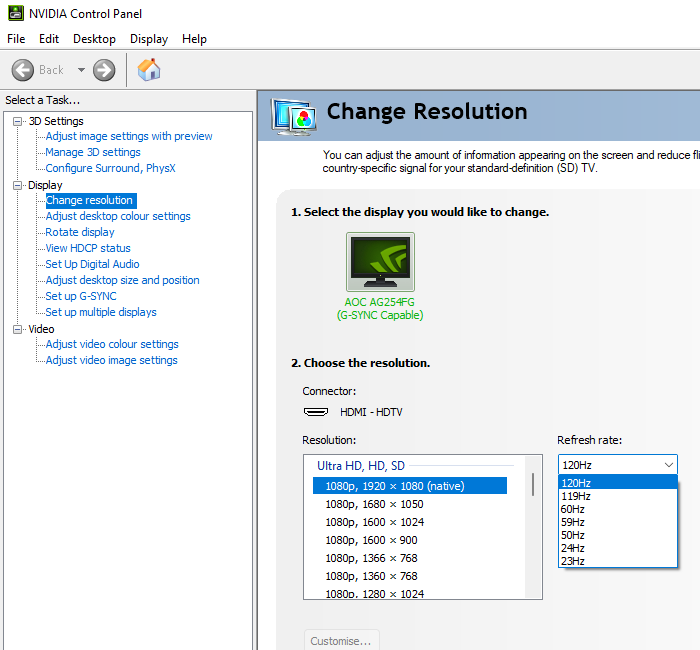The image size is (700, 650).
Task: Open the Help menu
Action: [194, 39]
